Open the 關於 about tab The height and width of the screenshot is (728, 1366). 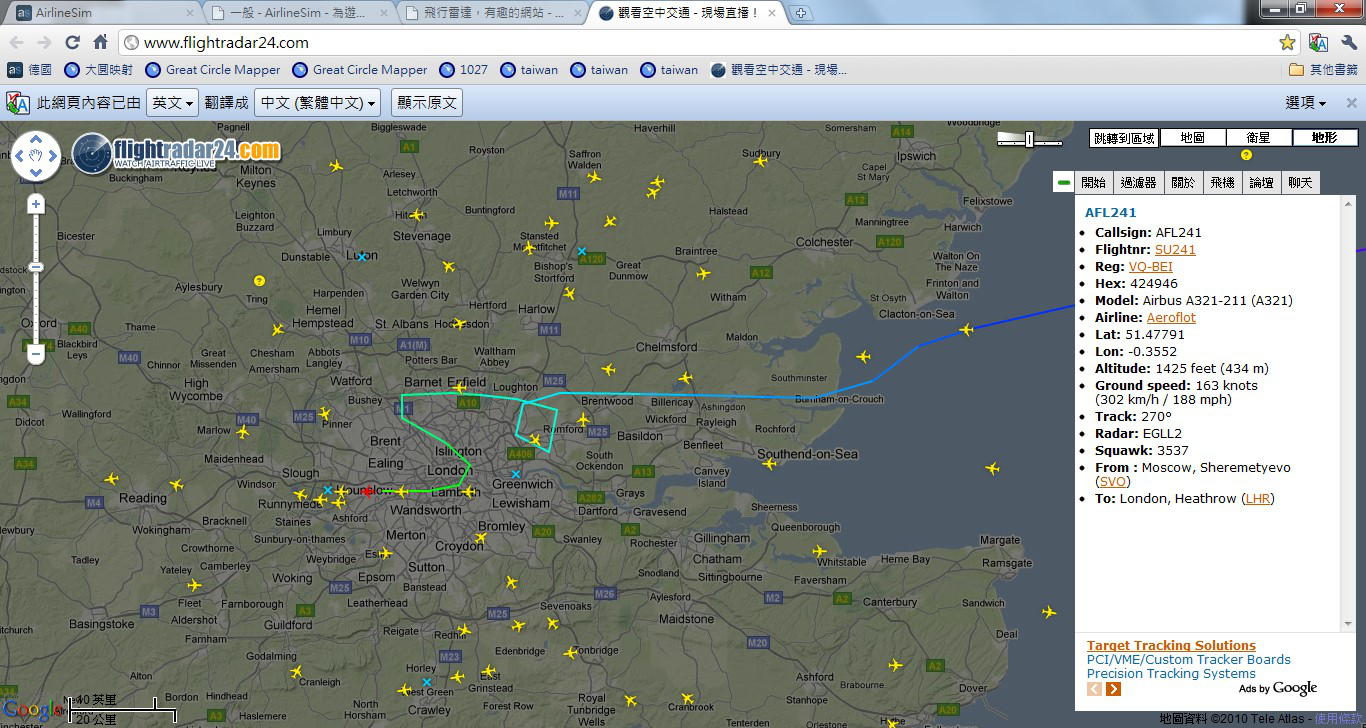1183,182
